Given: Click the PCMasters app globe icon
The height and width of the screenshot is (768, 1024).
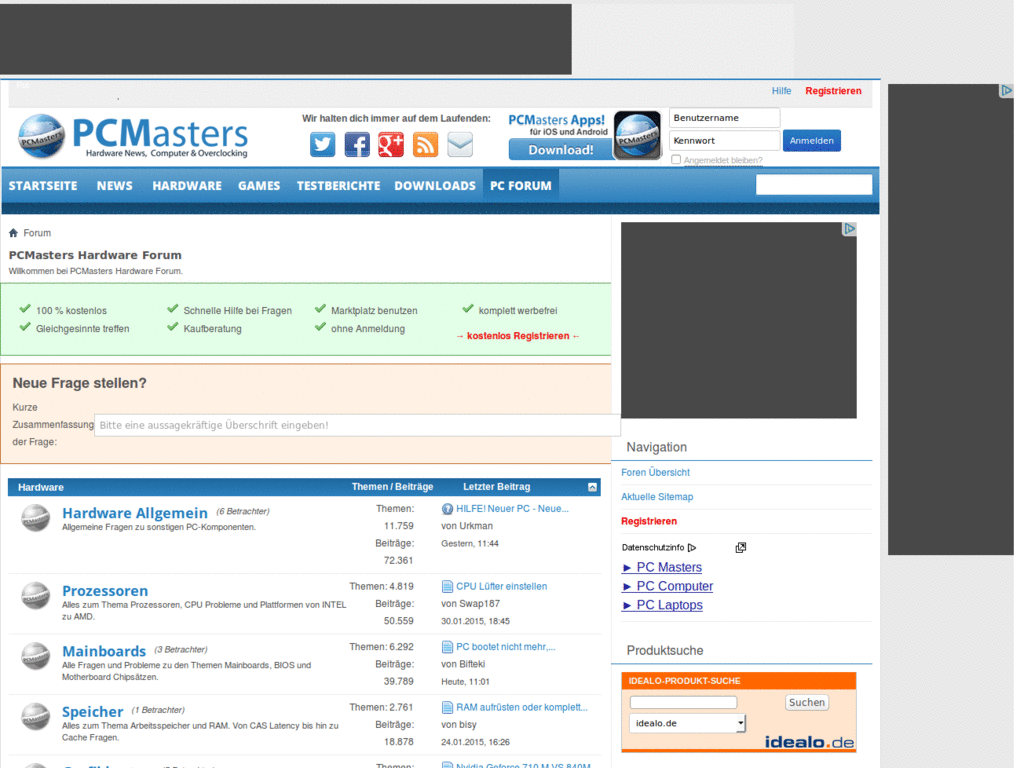Looking at the screenshot, I should (x=637, y=135).
